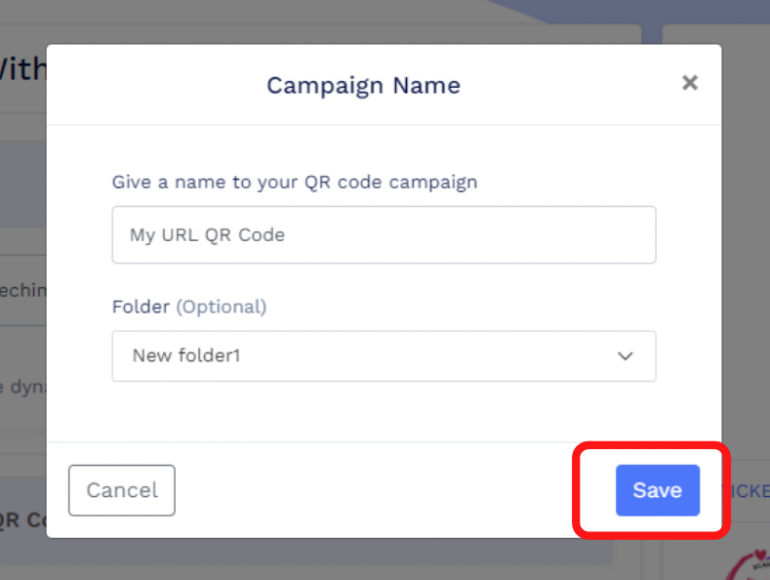Screen dimensions: 770x580
Task: Click the 'Give a name to your QR code campaign' label
Action: [x=294, y=182]
